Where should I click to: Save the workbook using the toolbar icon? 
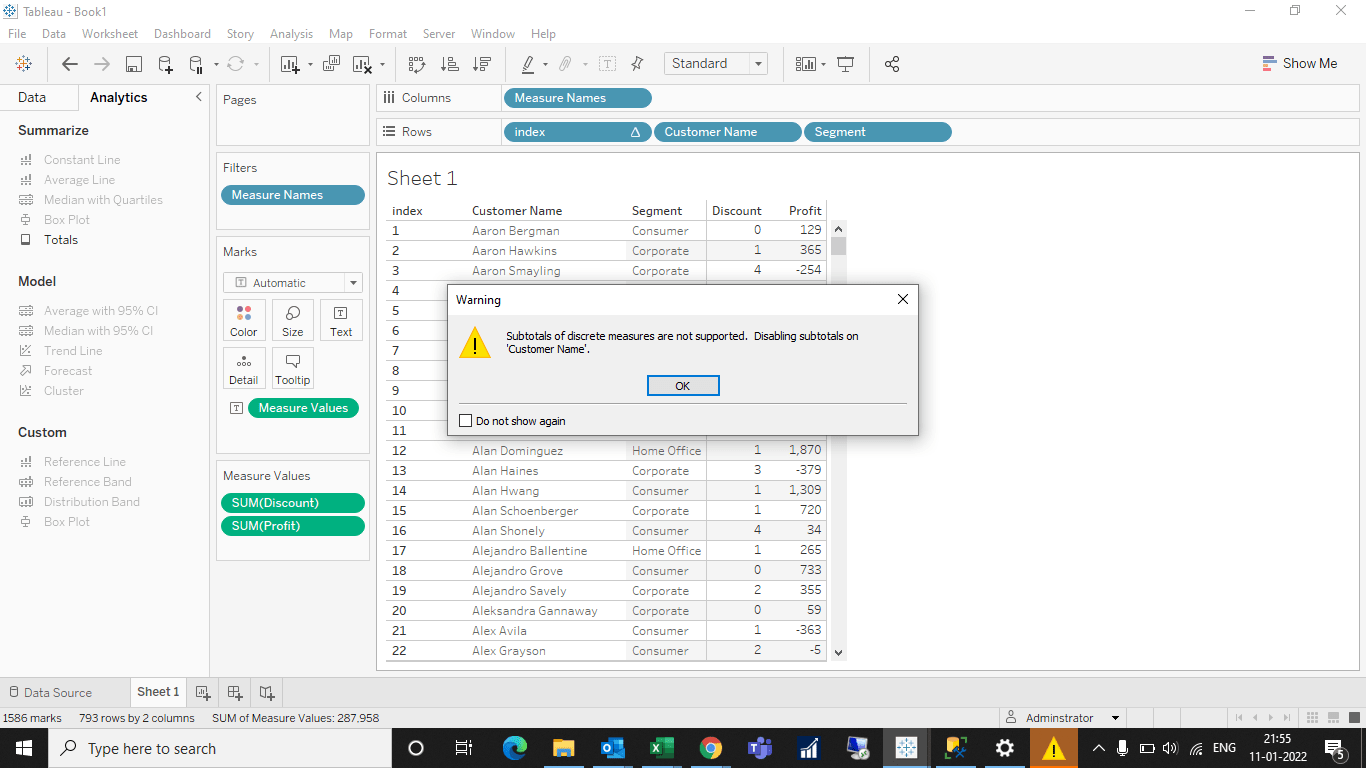(x=133, y=63)
